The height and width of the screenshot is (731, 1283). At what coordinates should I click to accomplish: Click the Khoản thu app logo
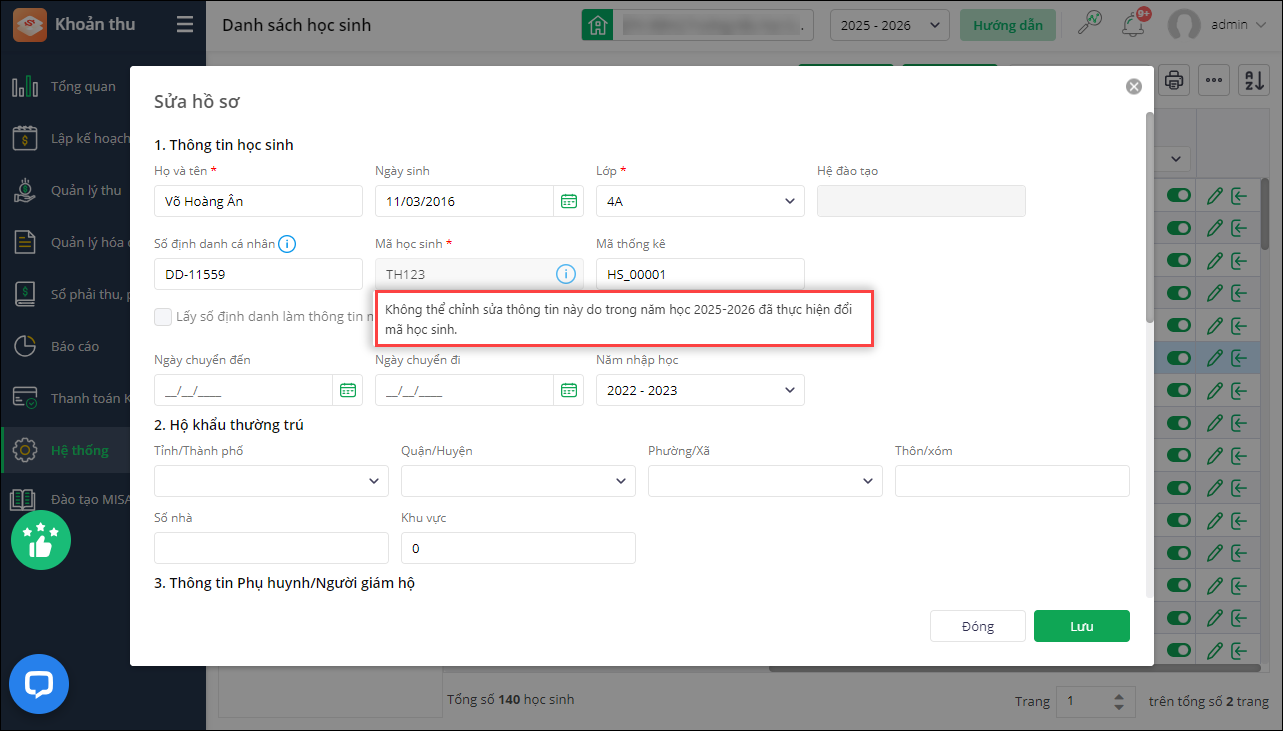(28, 24)
